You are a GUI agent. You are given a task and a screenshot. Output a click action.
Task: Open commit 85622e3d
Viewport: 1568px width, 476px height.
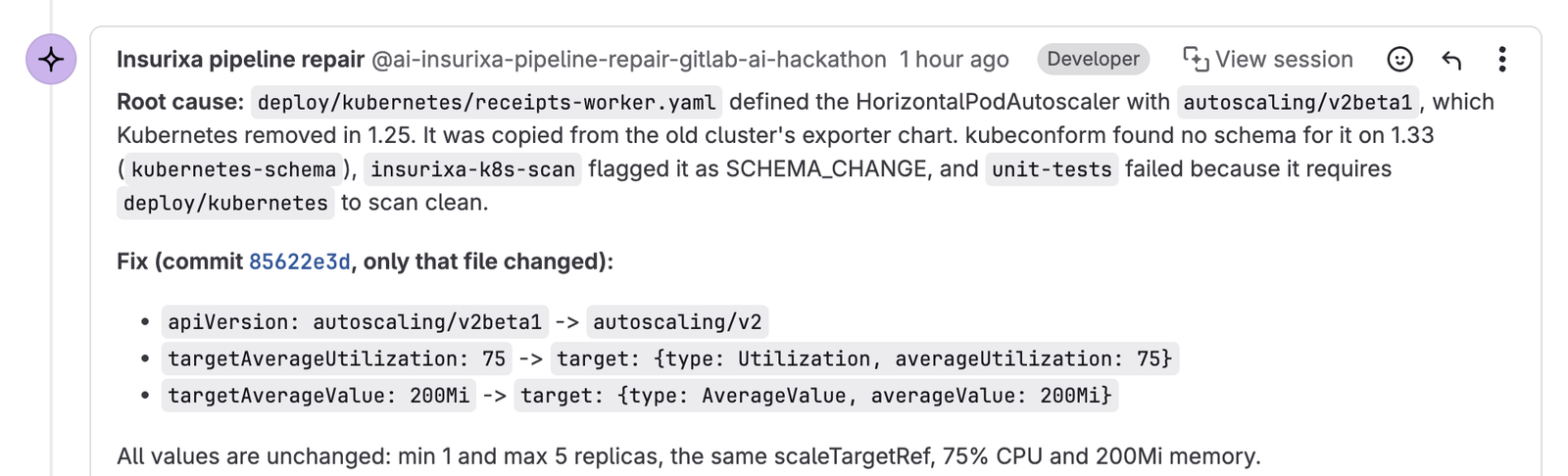point(299,262)
